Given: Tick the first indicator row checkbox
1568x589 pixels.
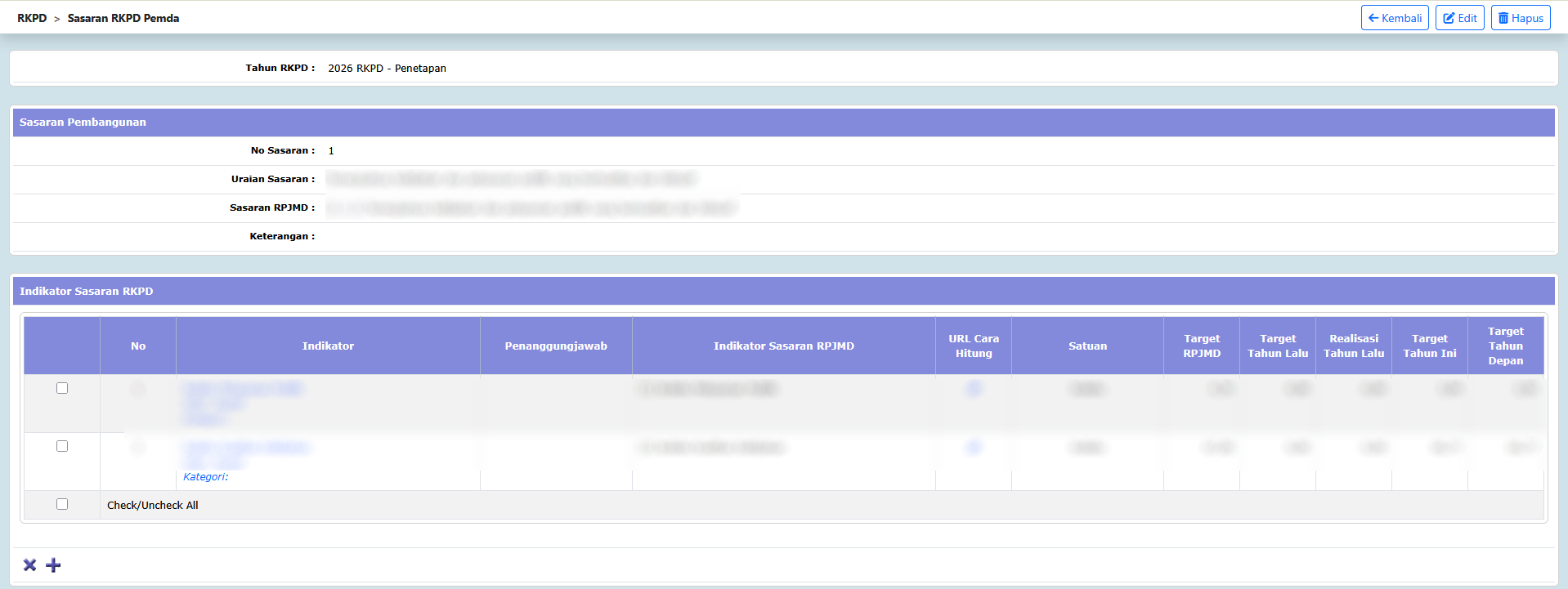Looking at the screenshot, I should 62,388.
